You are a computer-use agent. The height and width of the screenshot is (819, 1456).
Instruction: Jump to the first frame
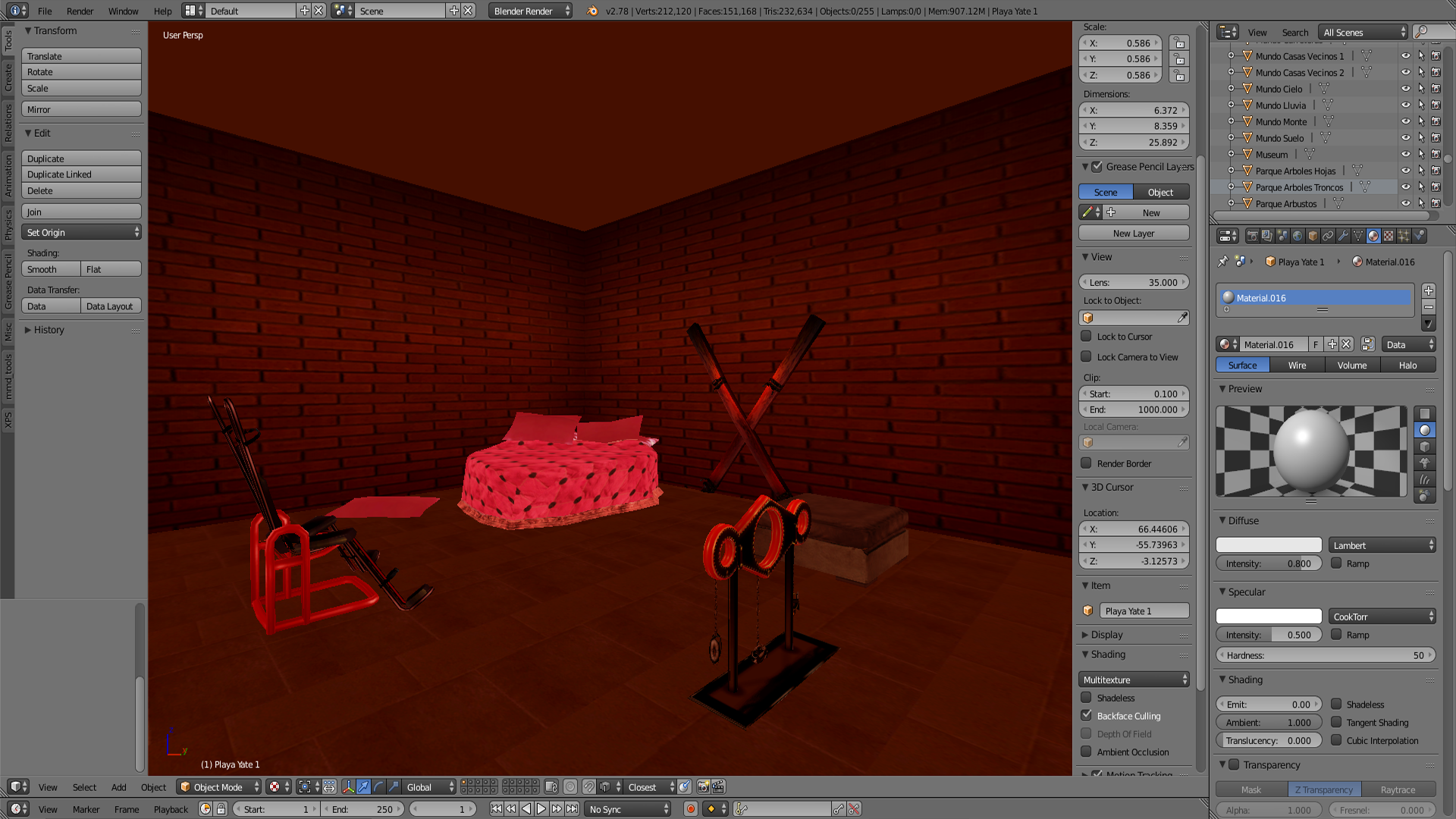pyautogui.click(x=496, y=809)
